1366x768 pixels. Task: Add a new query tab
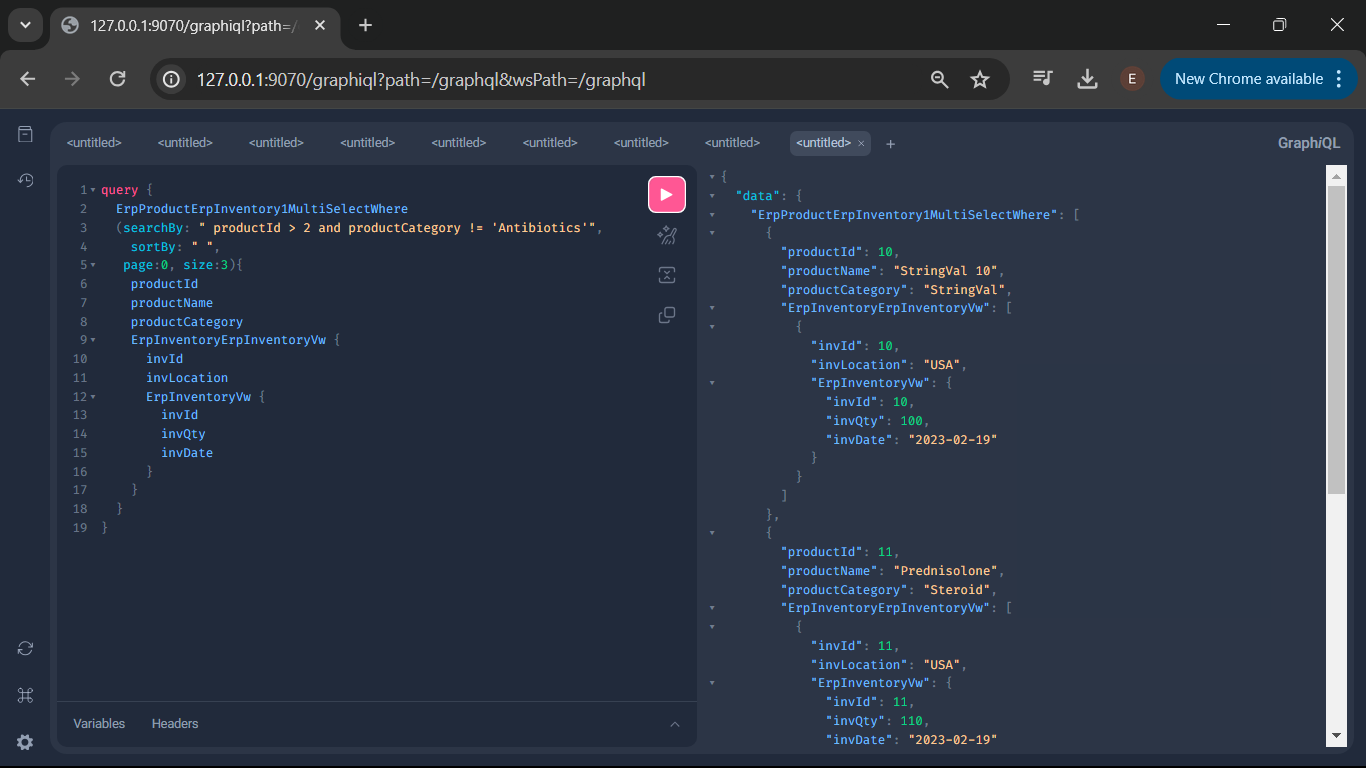[890, 144]
